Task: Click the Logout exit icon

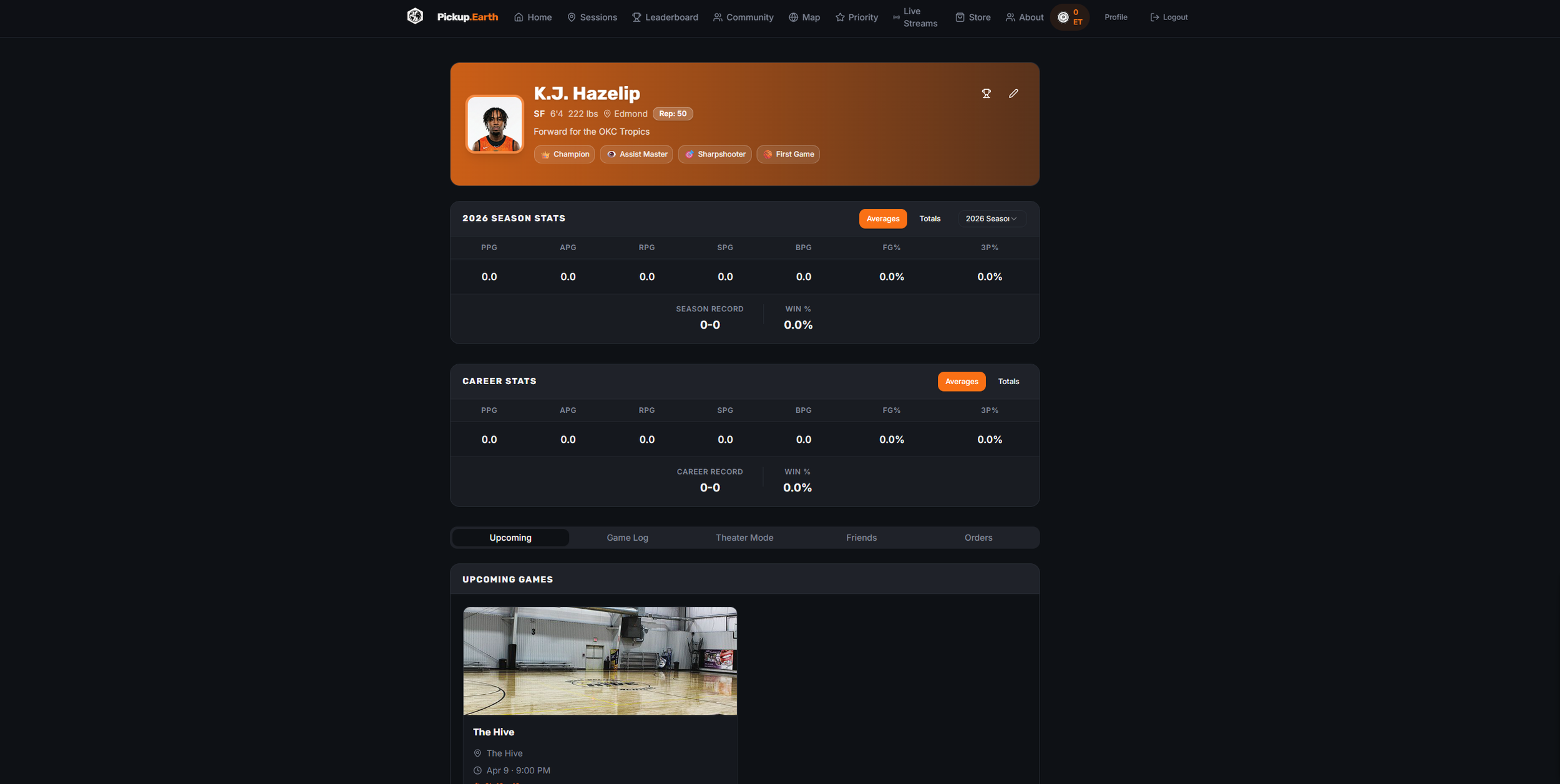Action: click(1154, 17)
